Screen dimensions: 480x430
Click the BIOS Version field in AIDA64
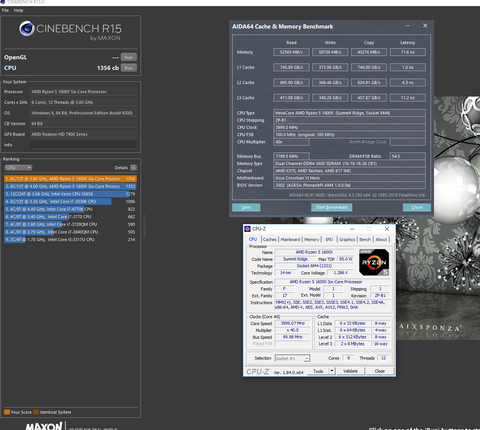click(x=349, y=185)
